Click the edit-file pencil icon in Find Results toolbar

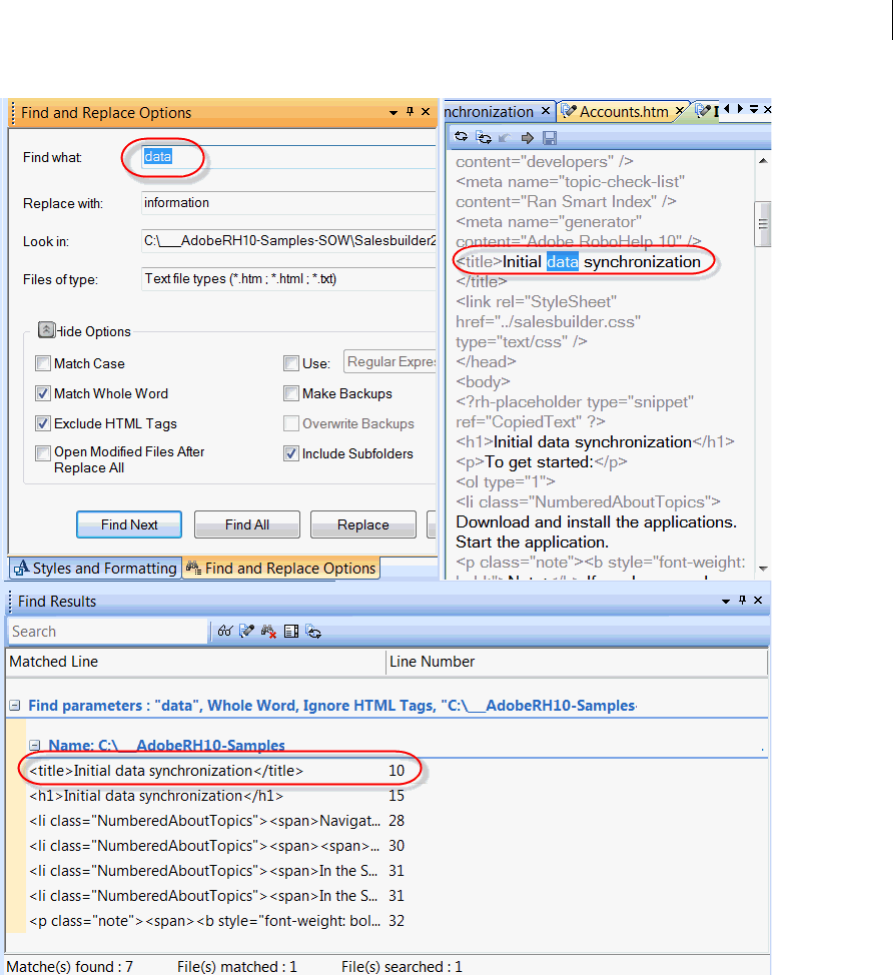246,631
